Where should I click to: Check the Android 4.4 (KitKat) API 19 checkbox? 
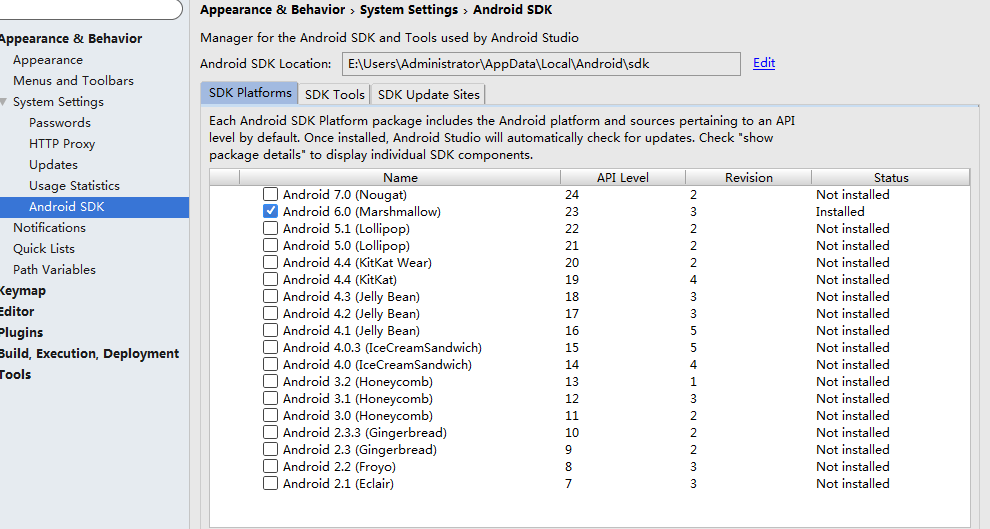click(x=270, y=280)
